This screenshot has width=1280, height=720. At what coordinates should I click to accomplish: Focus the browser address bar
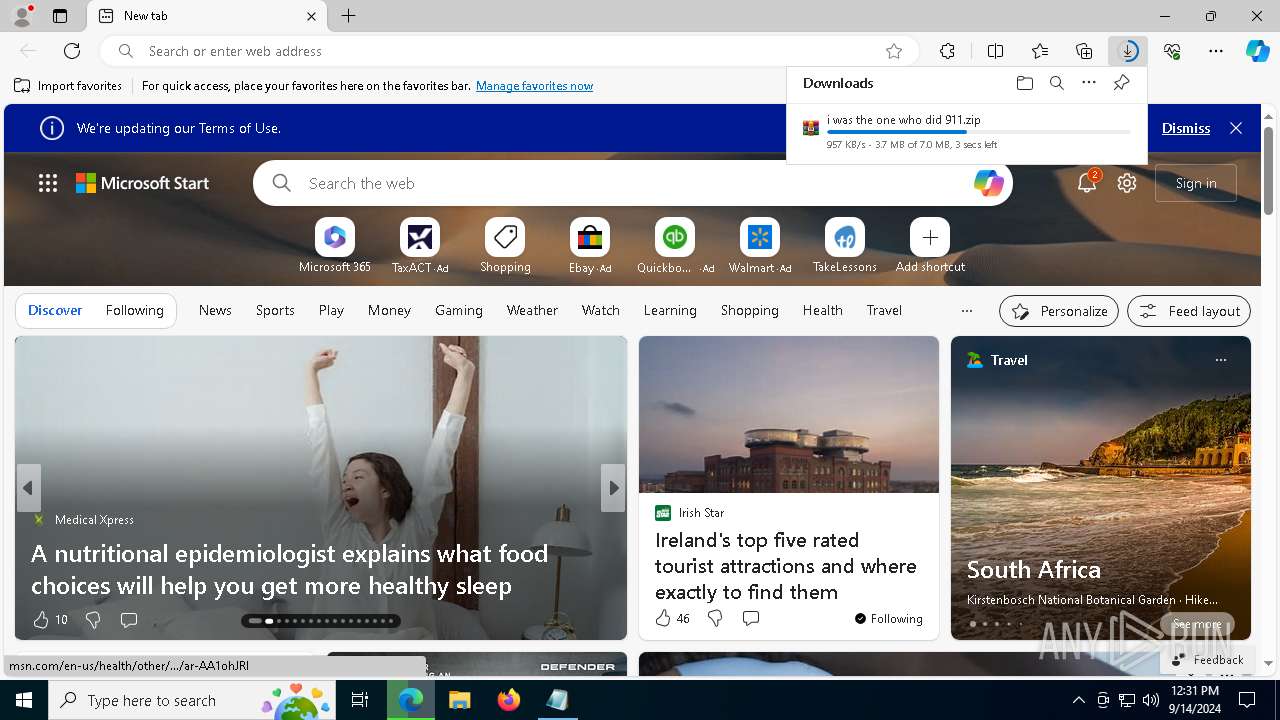[x=510, y=51]
